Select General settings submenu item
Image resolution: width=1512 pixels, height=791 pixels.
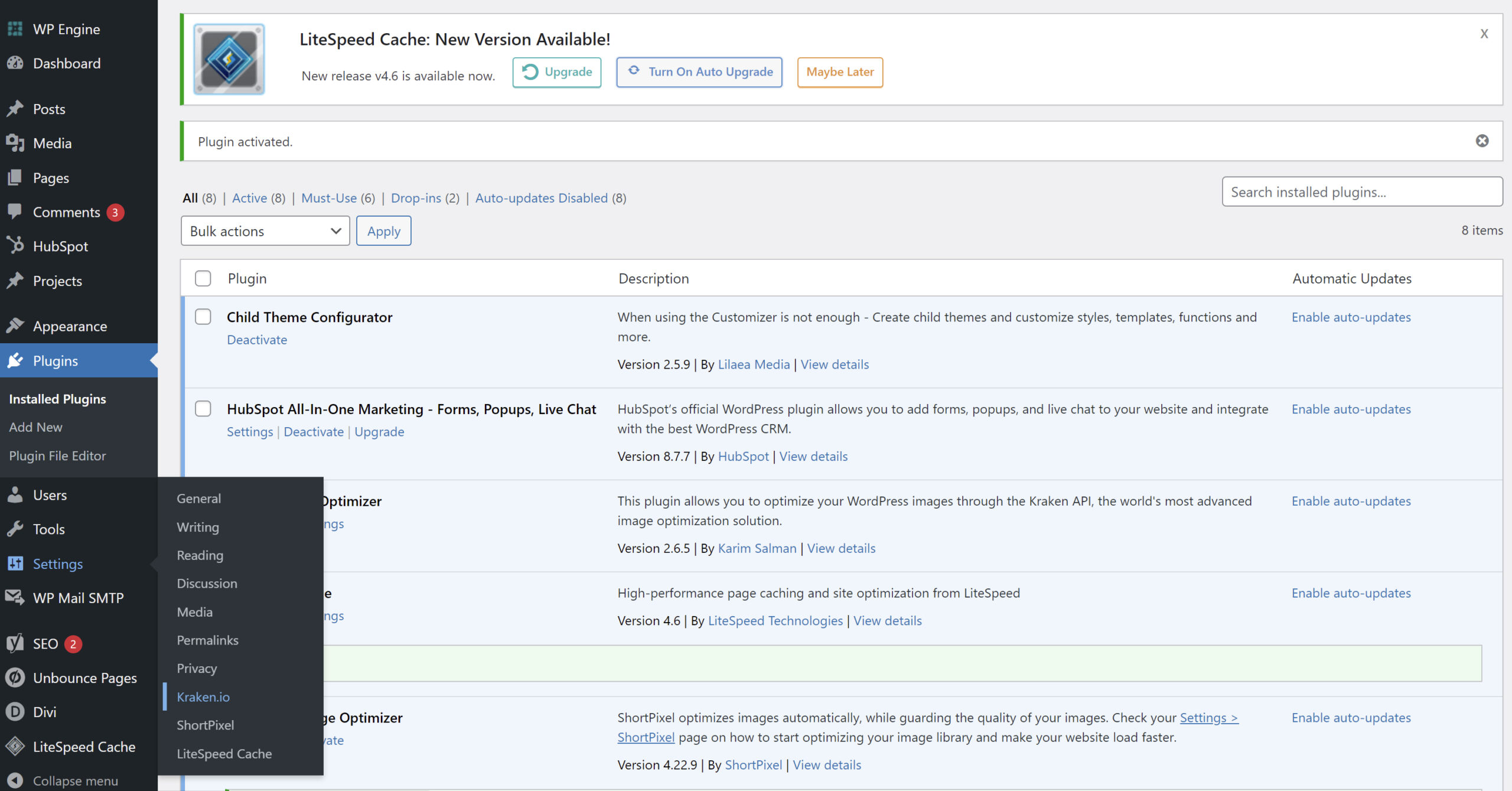[198, 497]
